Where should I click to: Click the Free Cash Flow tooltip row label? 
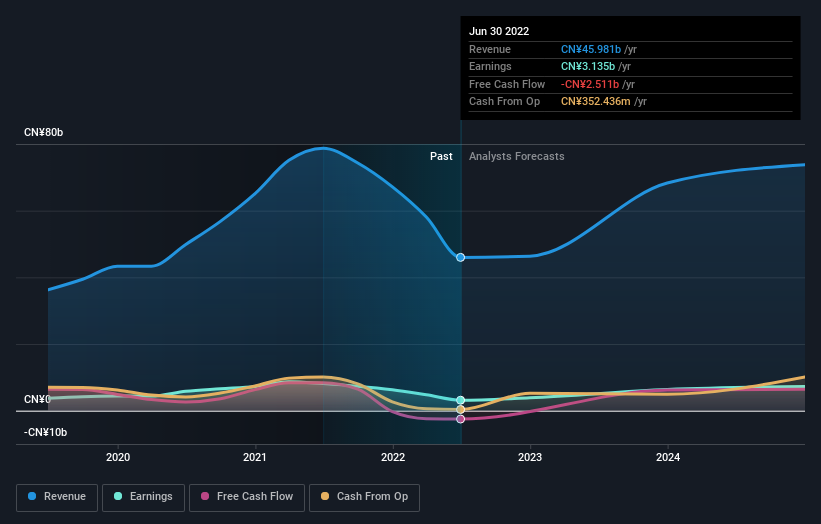pyautogui.click(x=507, y=84)
